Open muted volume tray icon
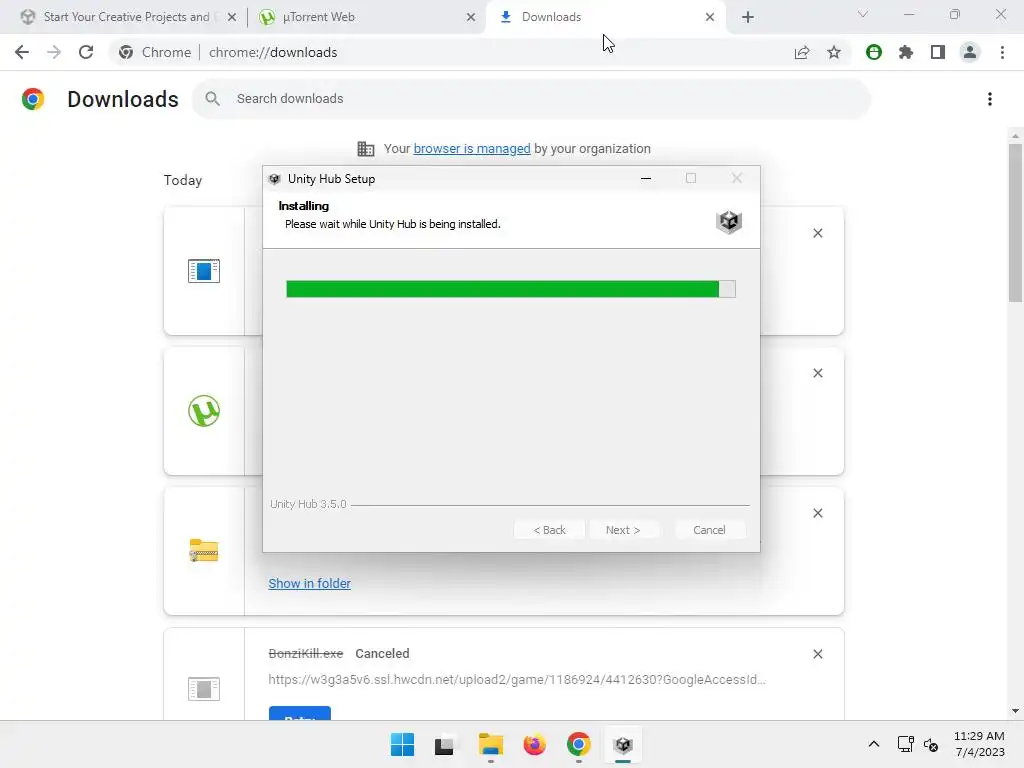The height and width of the screenshot is (768, 1024). (x=931, y=744)
